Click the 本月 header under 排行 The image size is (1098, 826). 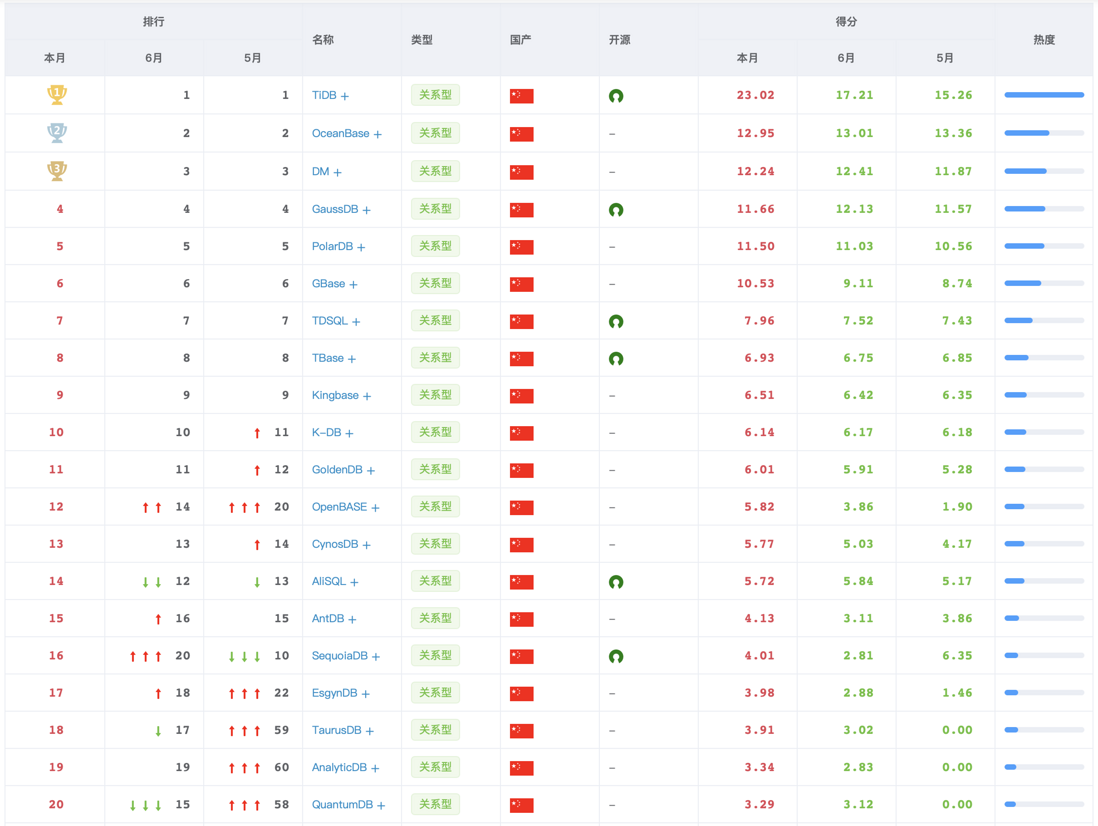click(x=55, y=58)
